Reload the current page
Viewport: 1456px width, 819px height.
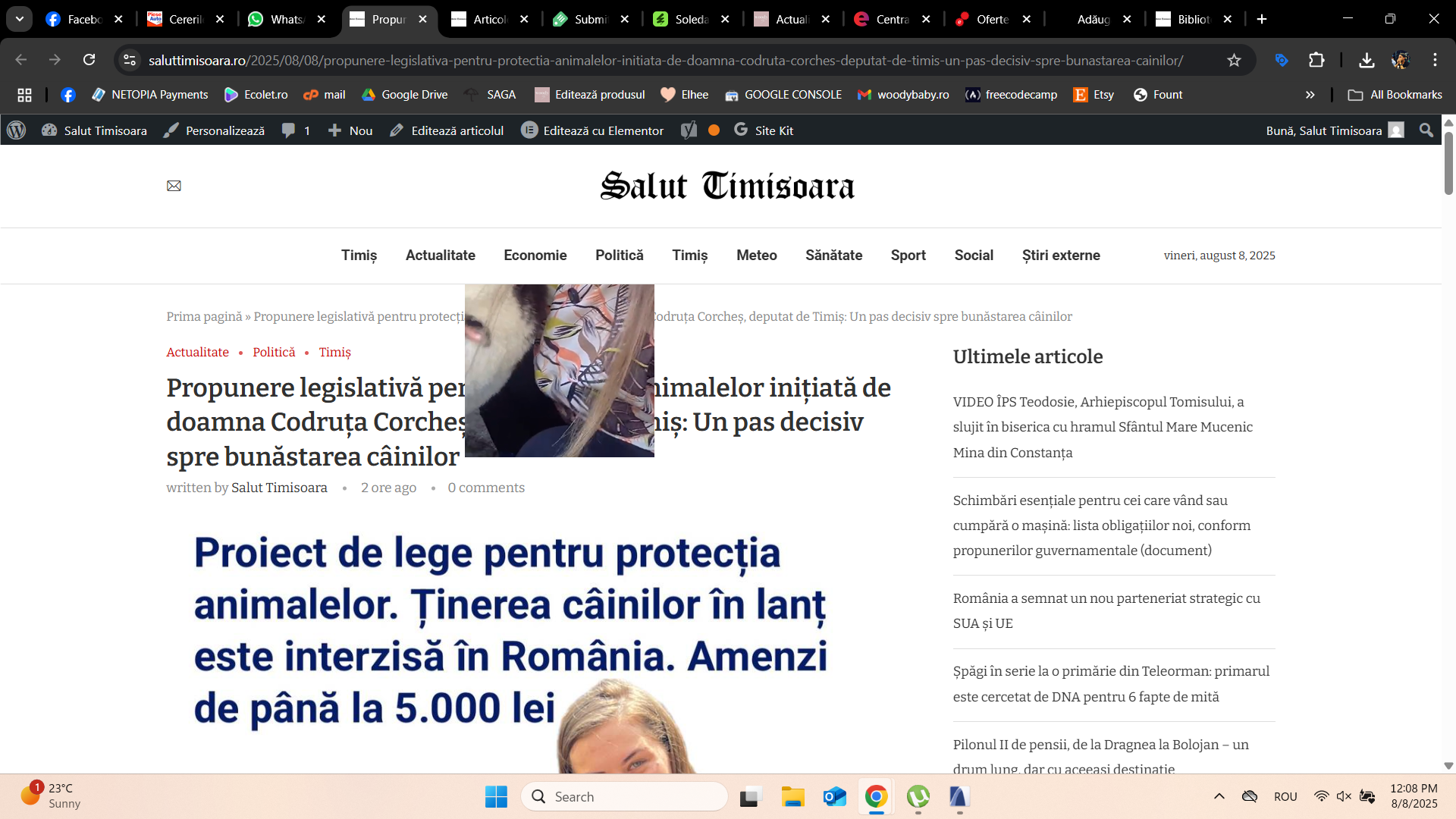(89, 60)
